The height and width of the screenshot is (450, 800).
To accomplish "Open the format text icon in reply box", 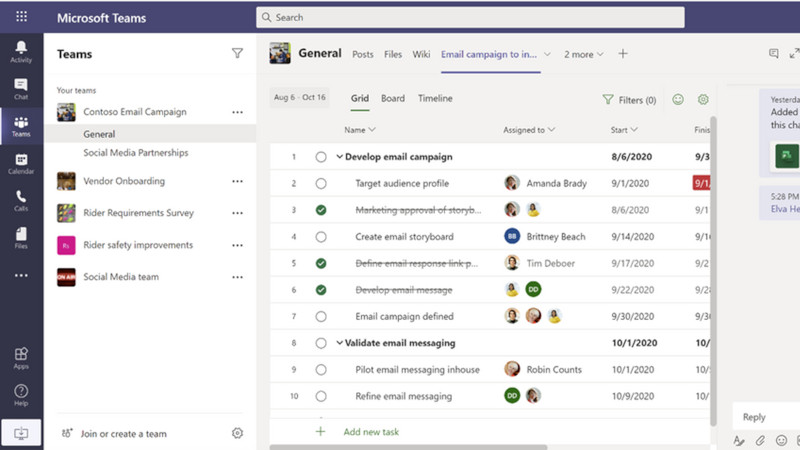I will tap(739, 440).
